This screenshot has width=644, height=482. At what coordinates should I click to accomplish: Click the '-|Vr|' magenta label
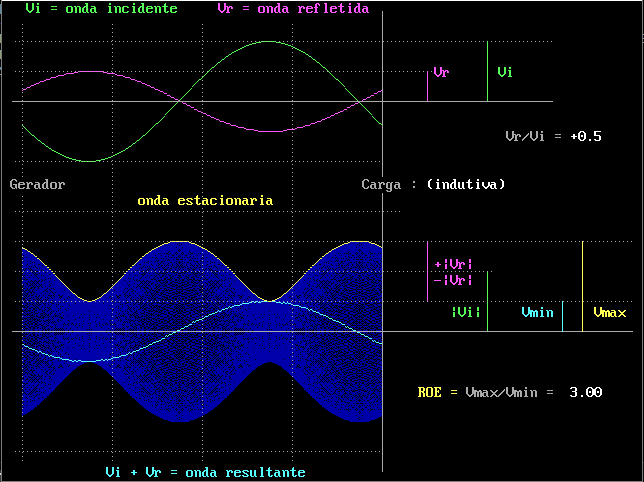coord(453,280)
